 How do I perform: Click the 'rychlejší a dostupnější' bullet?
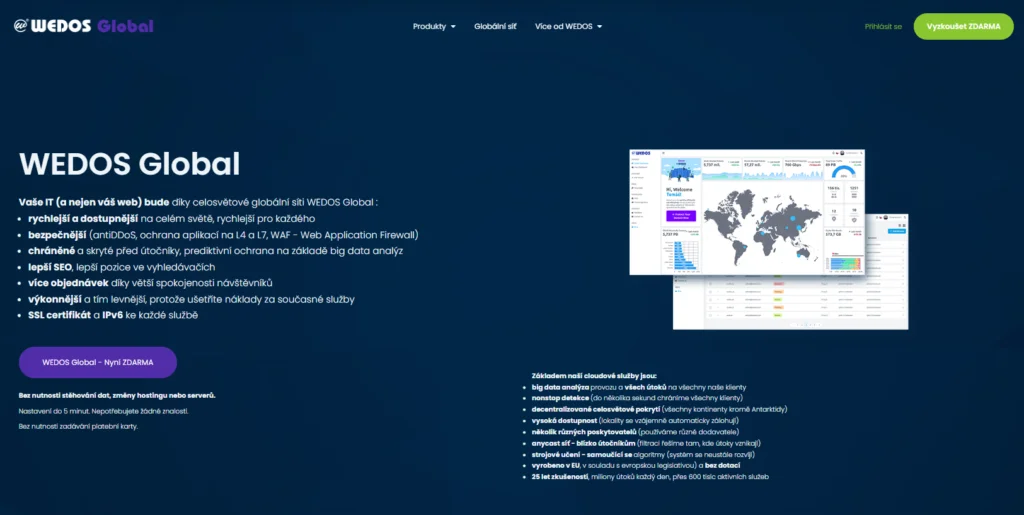[x=172, y=219]
